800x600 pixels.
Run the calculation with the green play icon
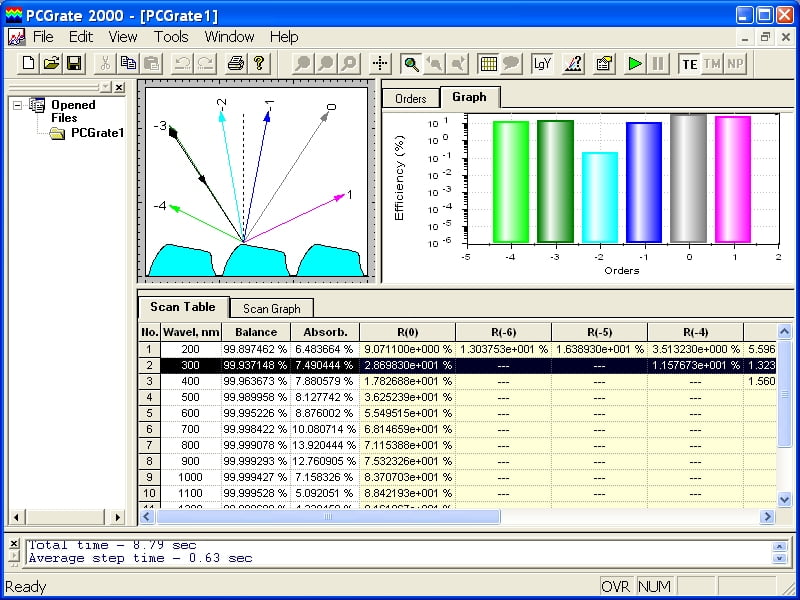[x=634, y=63]
